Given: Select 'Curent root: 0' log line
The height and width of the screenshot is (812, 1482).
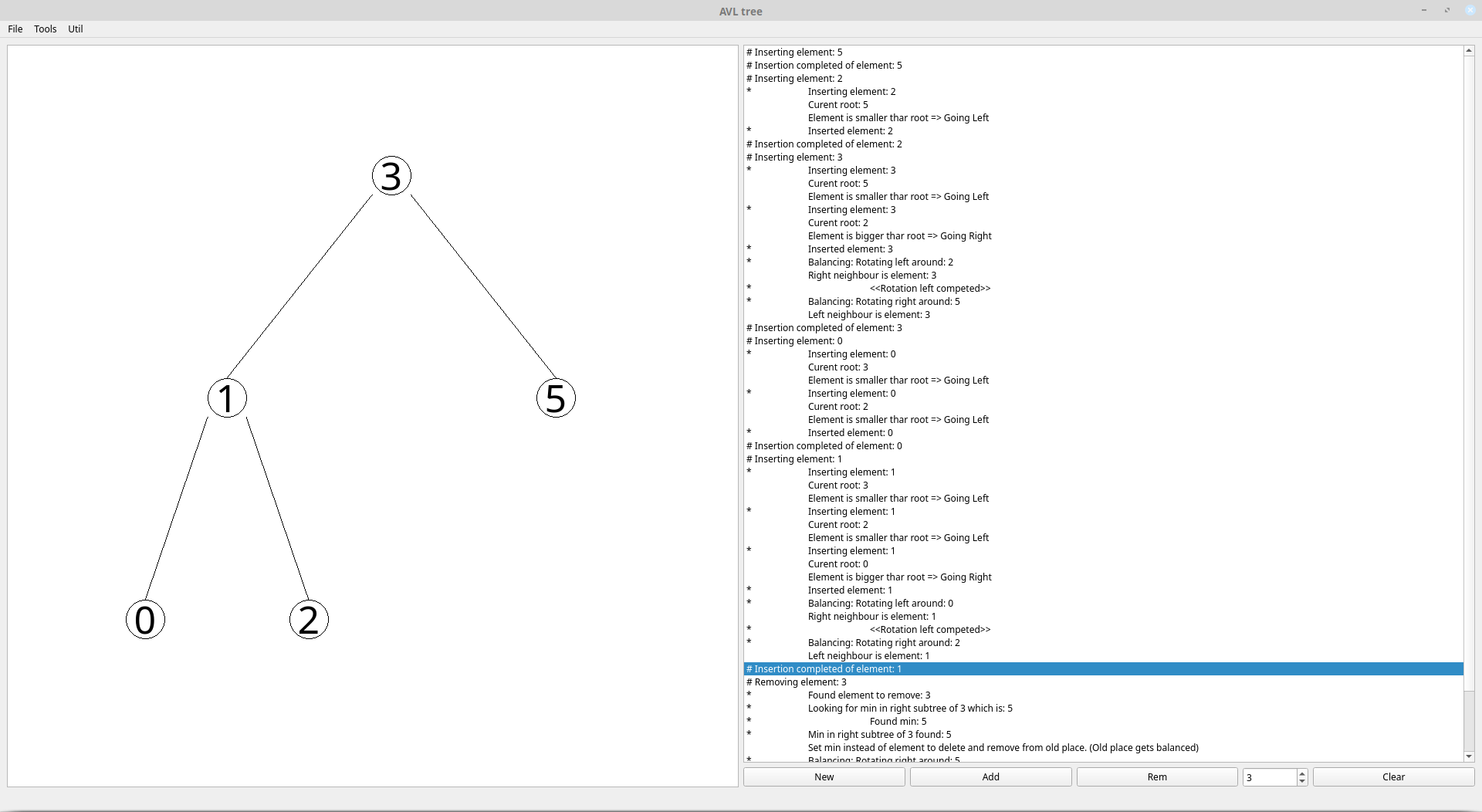Looking at the screenshot, I should [x=1104, y=564].
